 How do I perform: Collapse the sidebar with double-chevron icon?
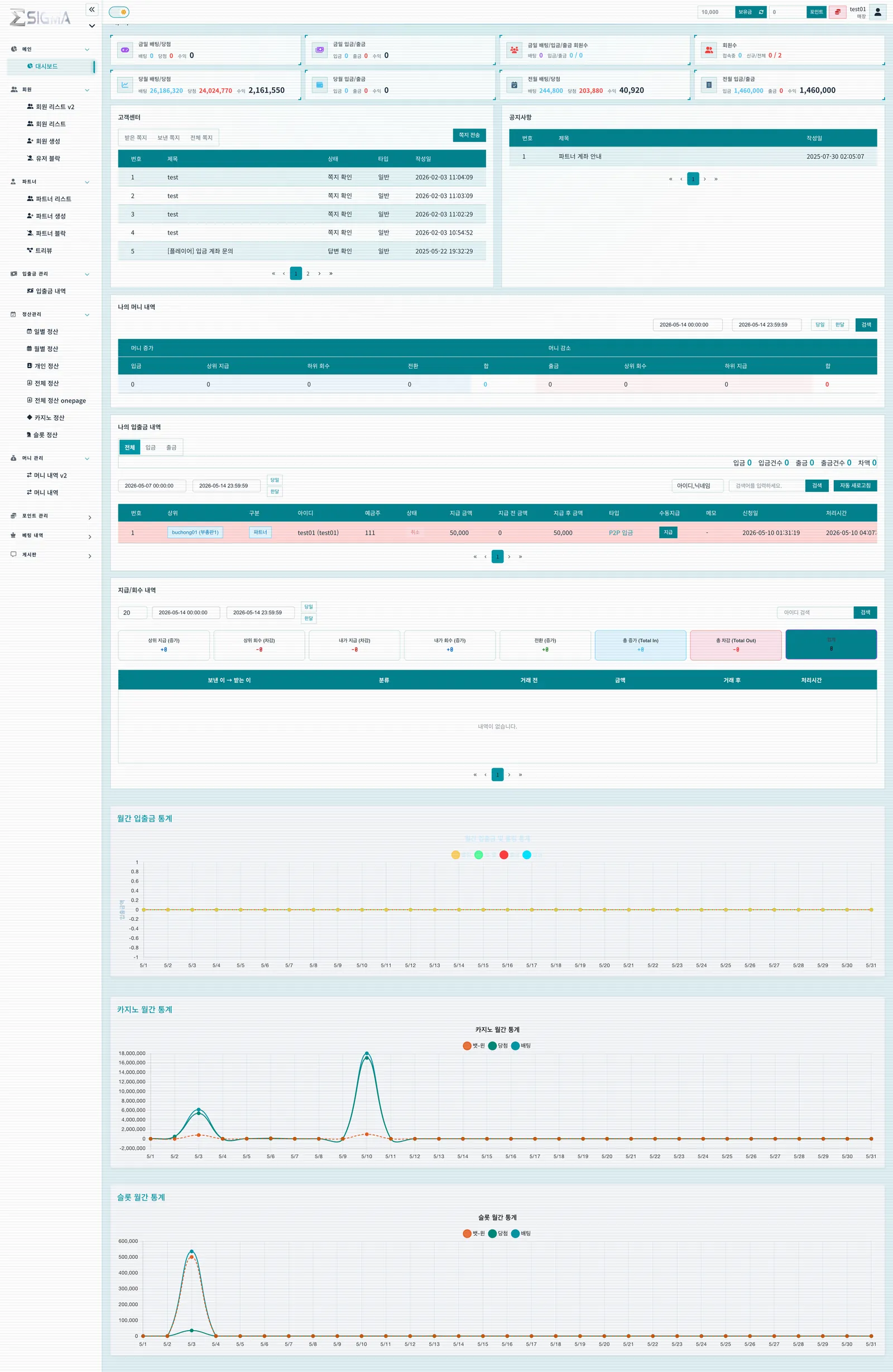[x=92, y=9]
